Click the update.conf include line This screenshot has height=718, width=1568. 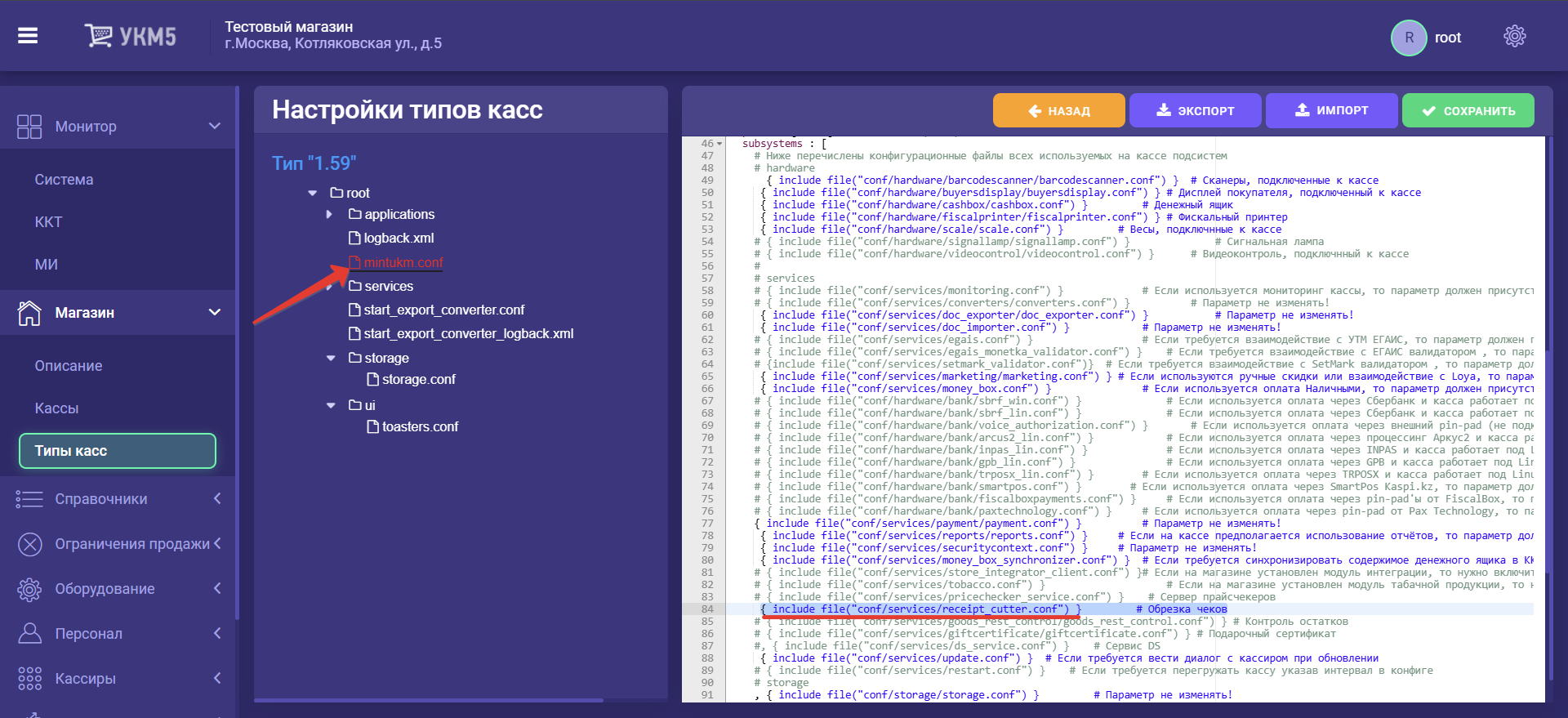[x=896, y=658]
